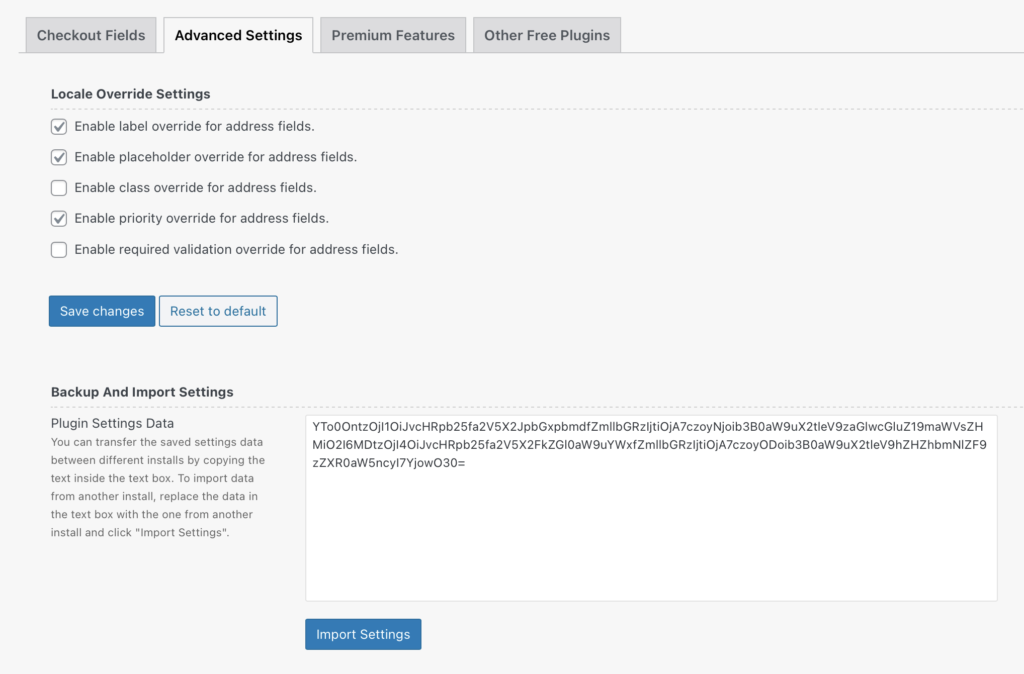
Task: Click 'Enable required validation override' label text
Action: [236, 249]
